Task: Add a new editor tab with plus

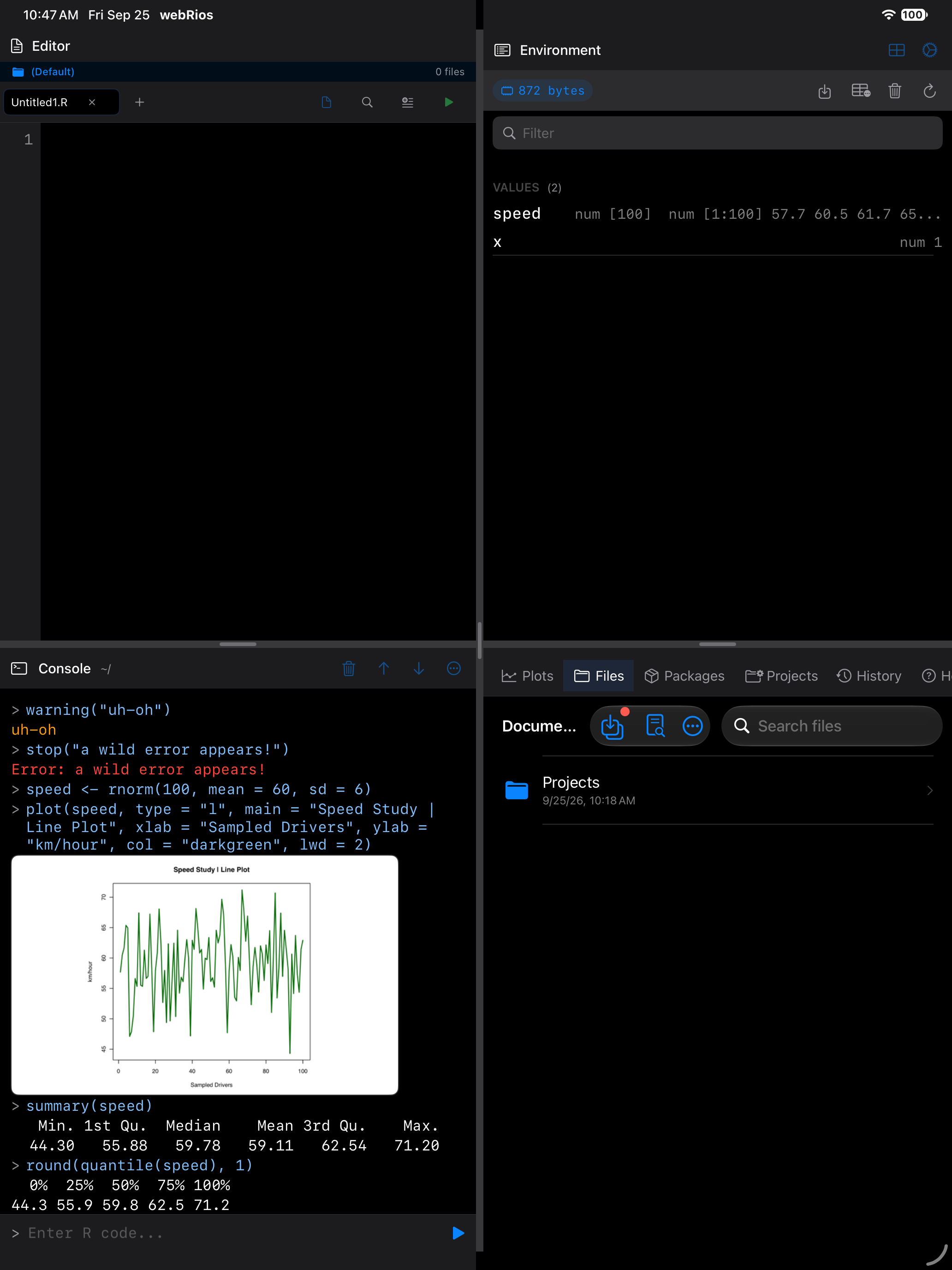Action: 139,102
